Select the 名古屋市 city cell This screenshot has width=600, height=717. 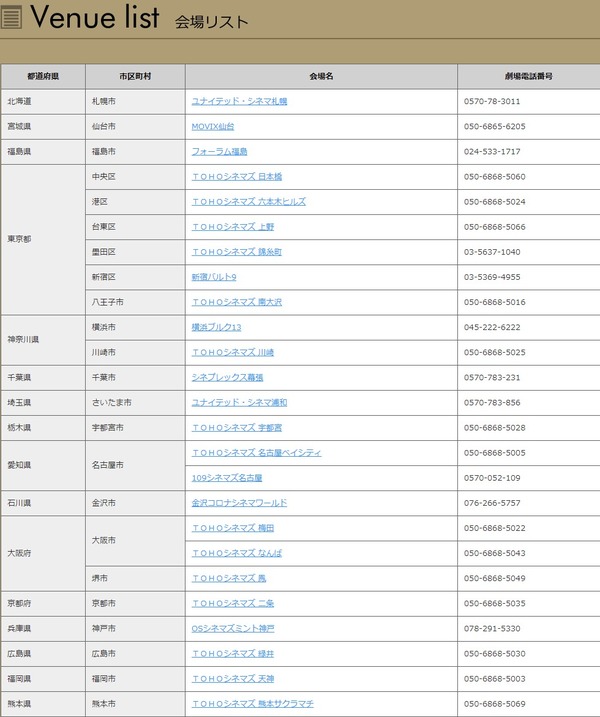point(135,466)
